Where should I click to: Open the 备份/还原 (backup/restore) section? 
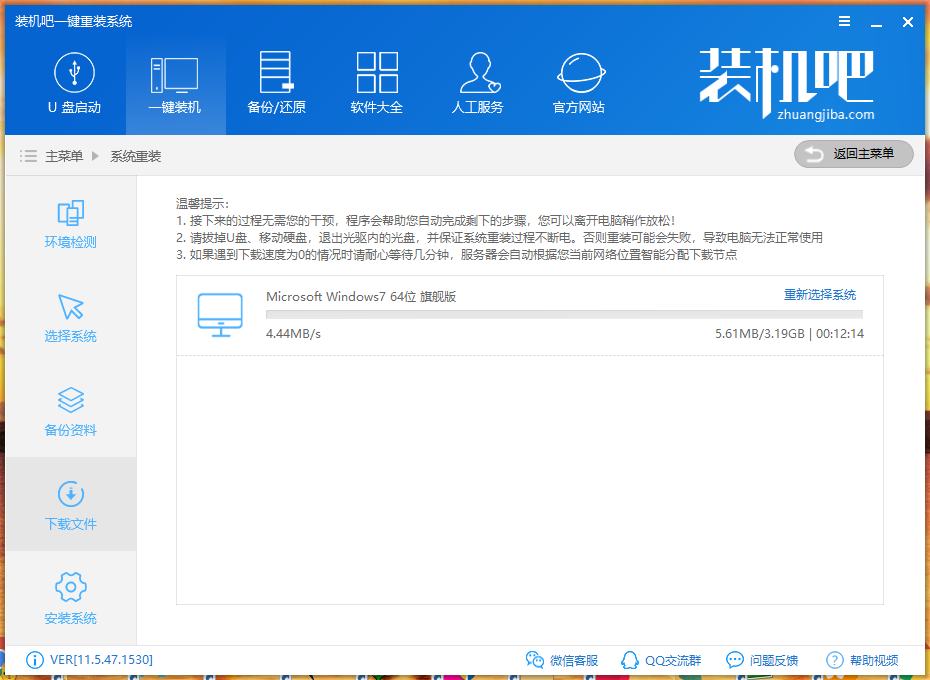(x=276, y=82)
